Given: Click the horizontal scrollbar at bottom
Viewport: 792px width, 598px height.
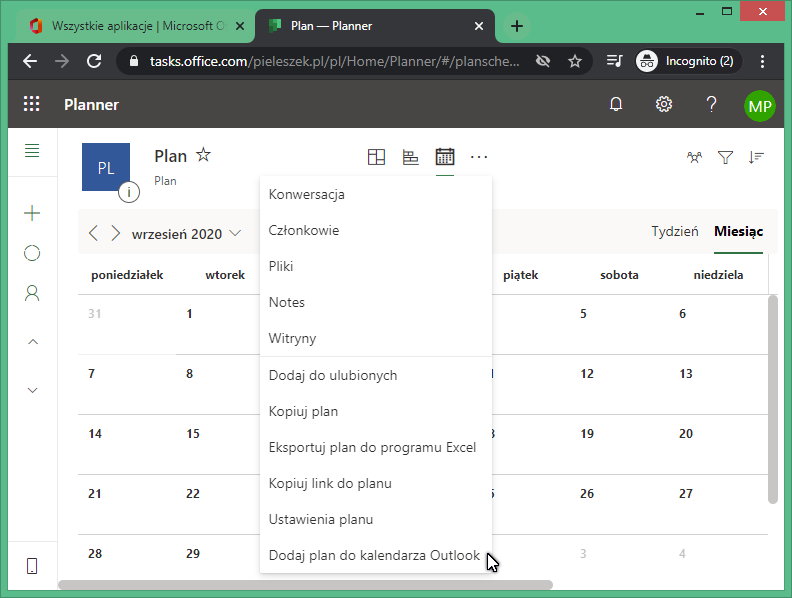Looking at the screenshot, I should pyautogui.click(x=306, y=585).
